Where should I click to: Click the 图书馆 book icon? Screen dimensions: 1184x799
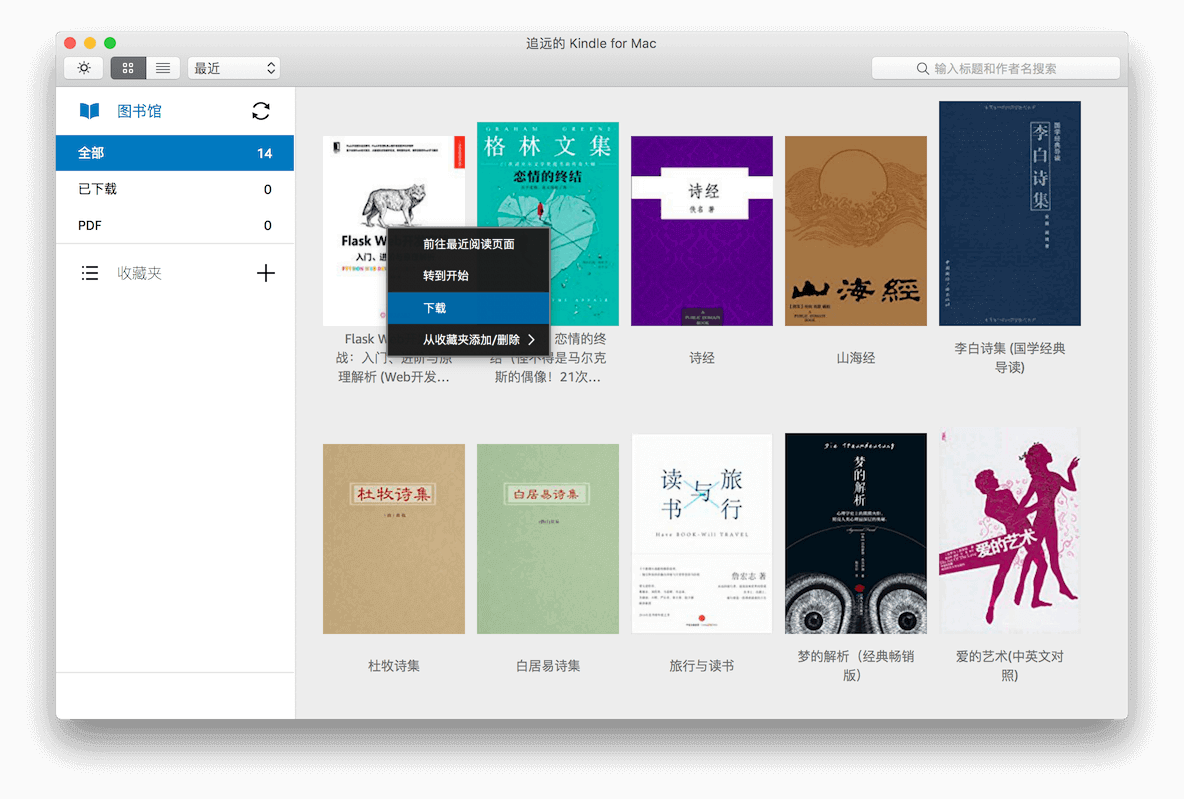(x=90, y=111)
